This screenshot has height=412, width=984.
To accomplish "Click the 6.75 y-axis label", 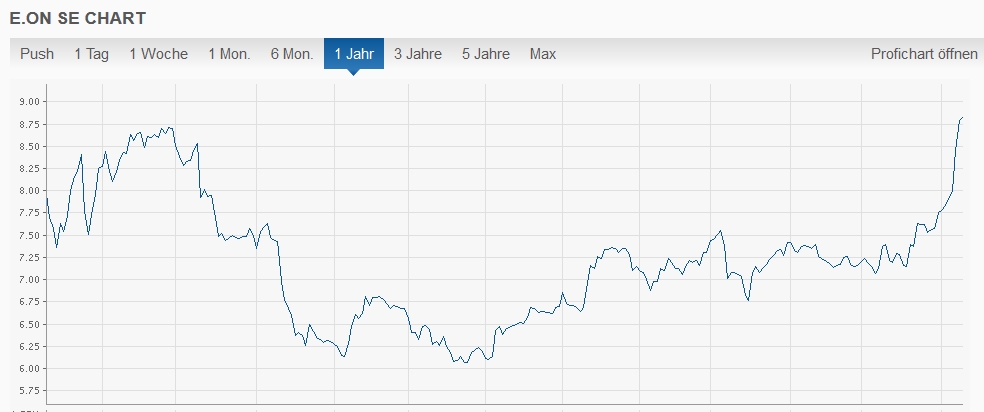I will tap(29, 302).
